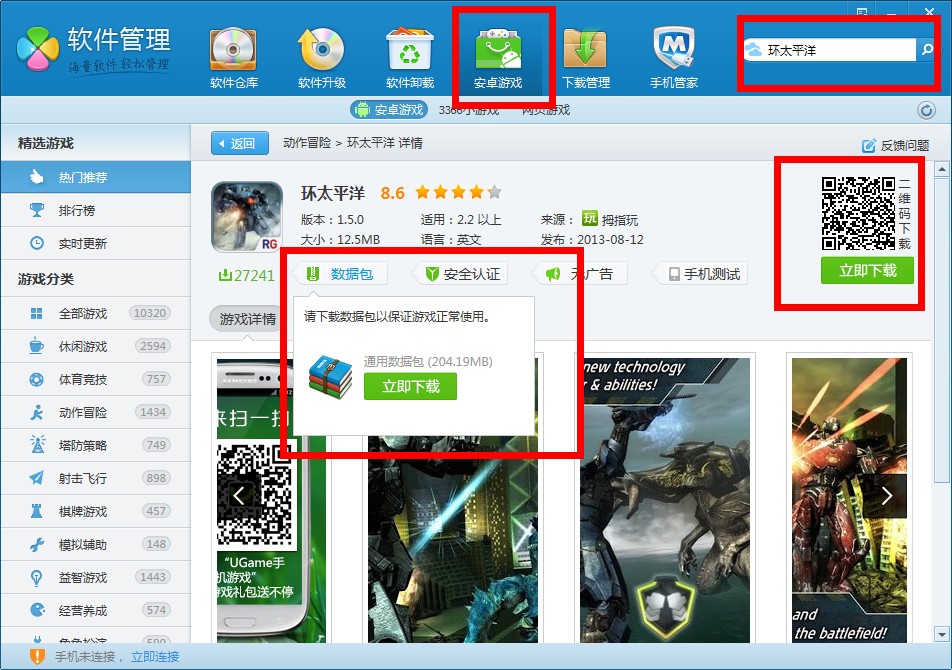Switch to the 安卓游戏 sub-tab
The height and width of the screenshot is (670, 952).
click(389, 110)
